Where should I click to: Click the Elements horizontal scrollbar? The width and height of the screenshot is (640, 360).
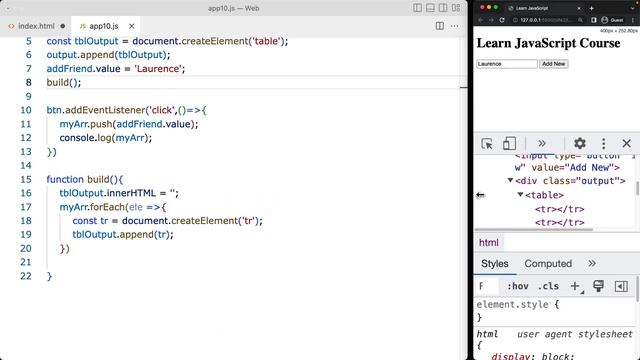point(533,230)
